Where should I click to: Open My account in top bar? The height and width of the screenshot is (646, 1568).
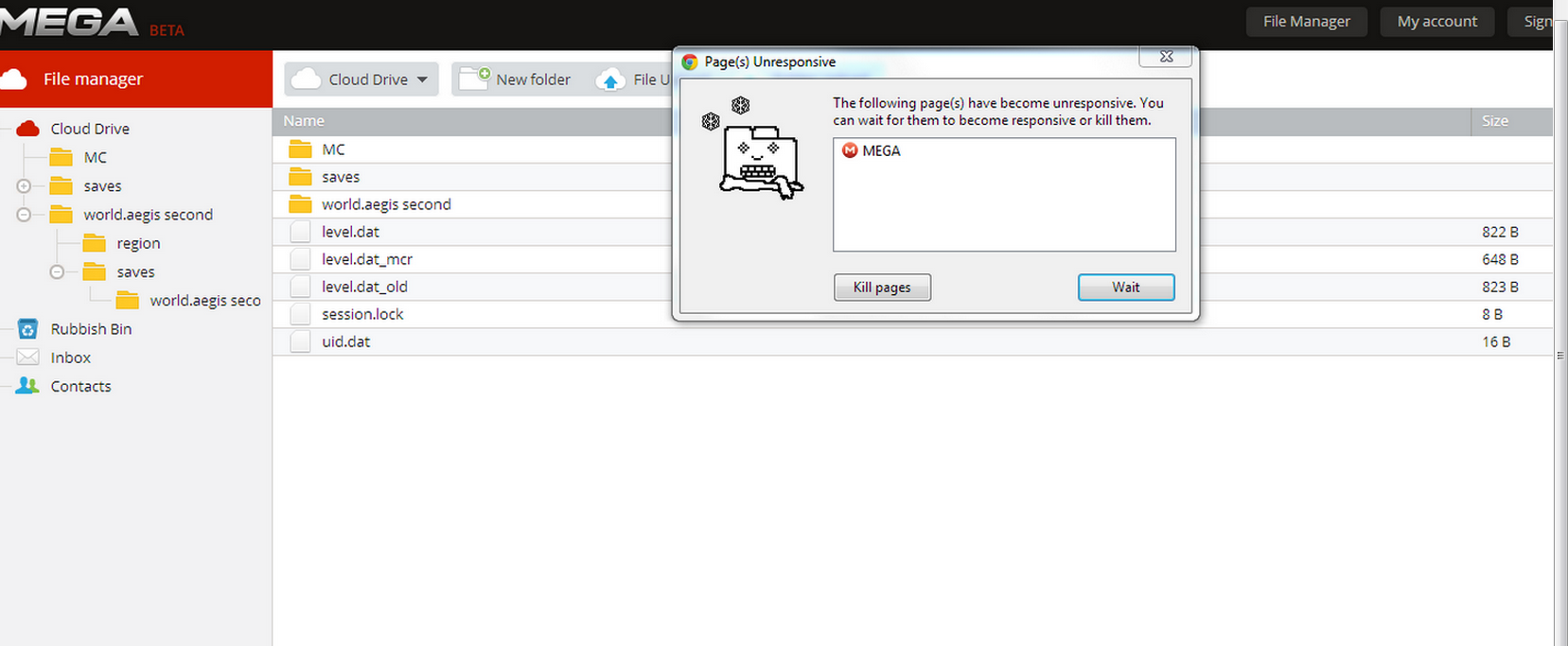(x=1436, y=21)
